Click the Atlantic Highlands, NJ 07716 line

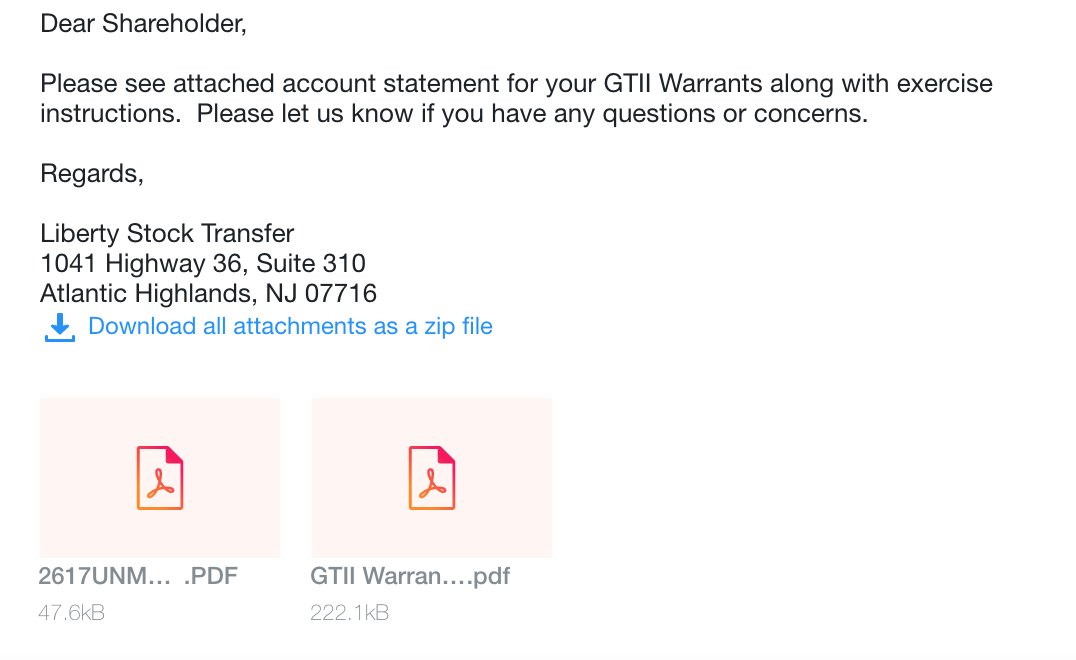coord(209,294)
